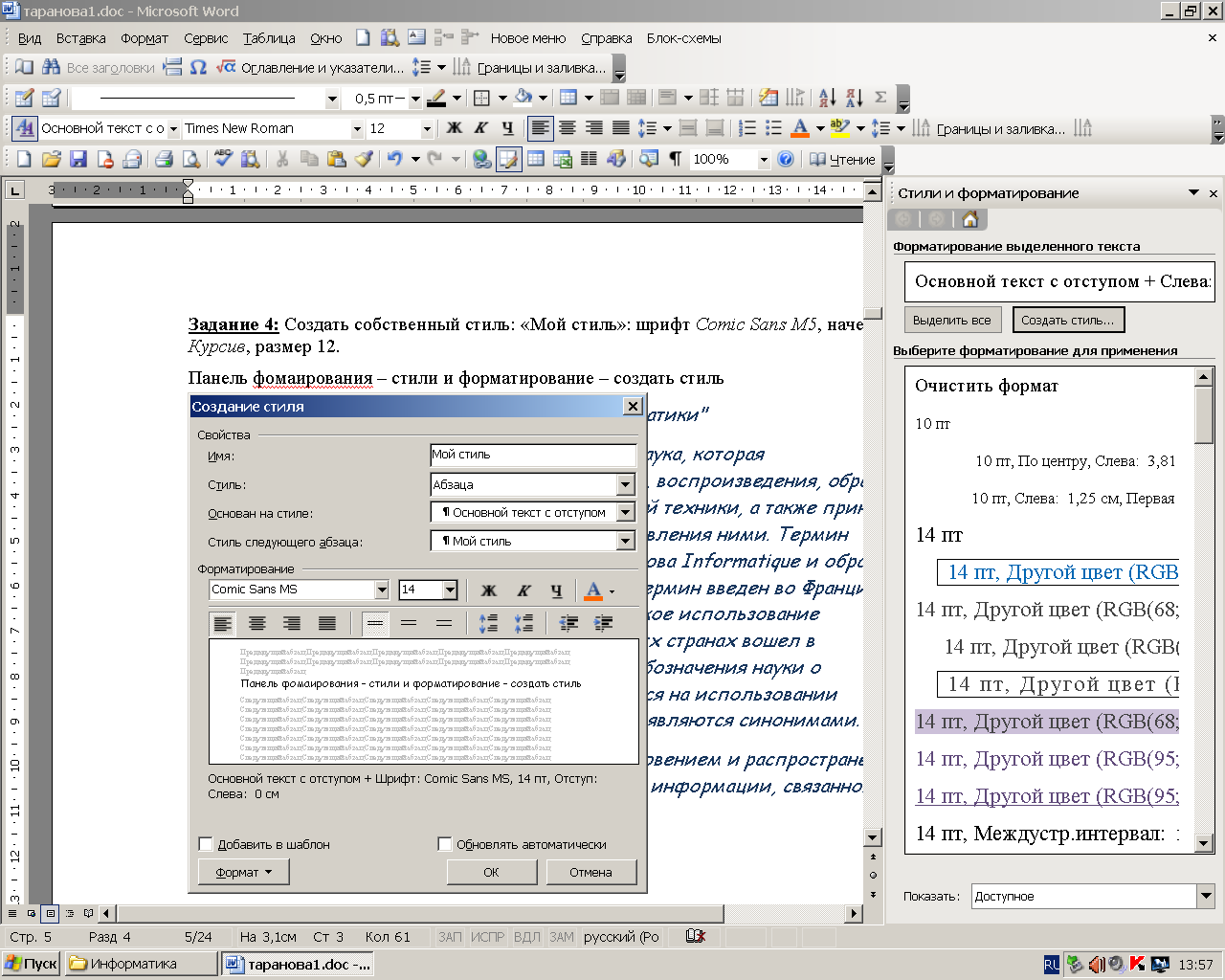Viewport: 1225px width, 980px height.
Task: Click Создать стиль... button
Action: 1068,320
